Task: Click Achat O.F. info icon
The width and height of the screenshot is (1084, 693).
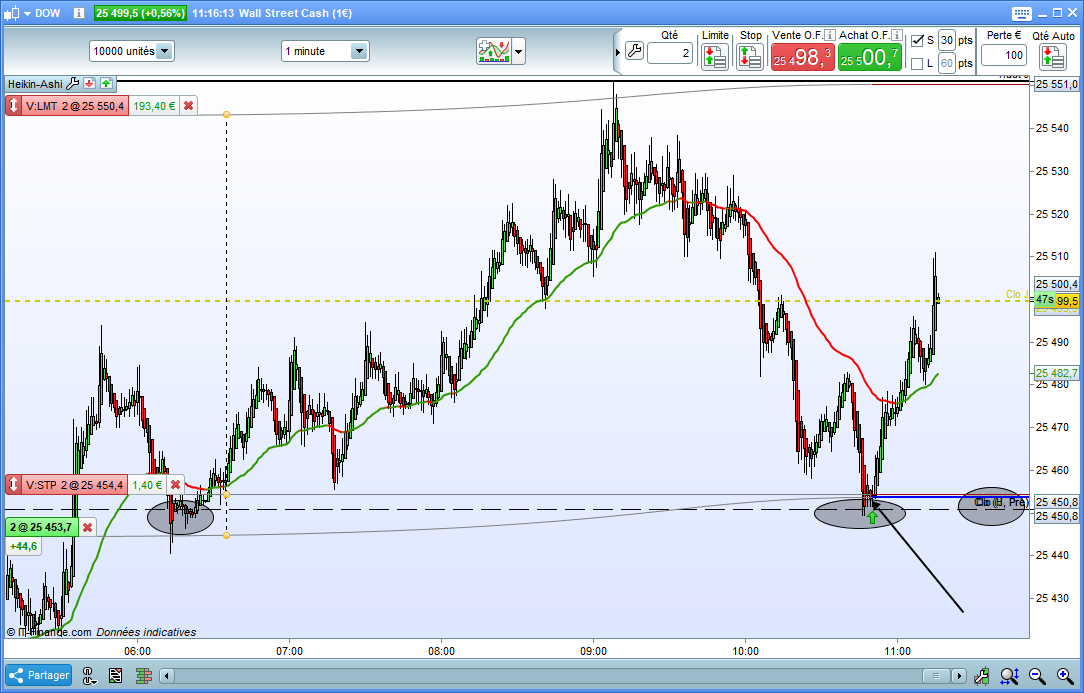Action: coord(897,35)
